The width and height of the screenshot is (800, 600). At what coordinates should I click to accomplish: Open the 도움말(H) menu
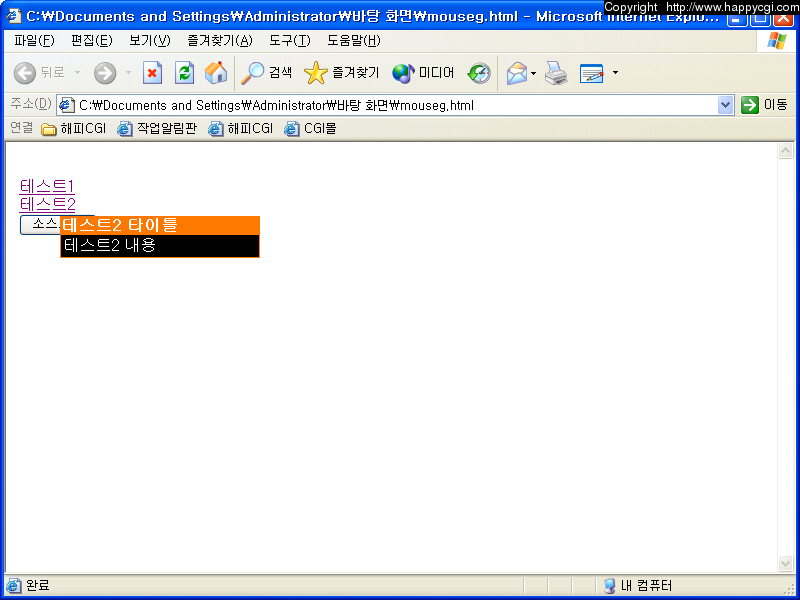[354, 41]
